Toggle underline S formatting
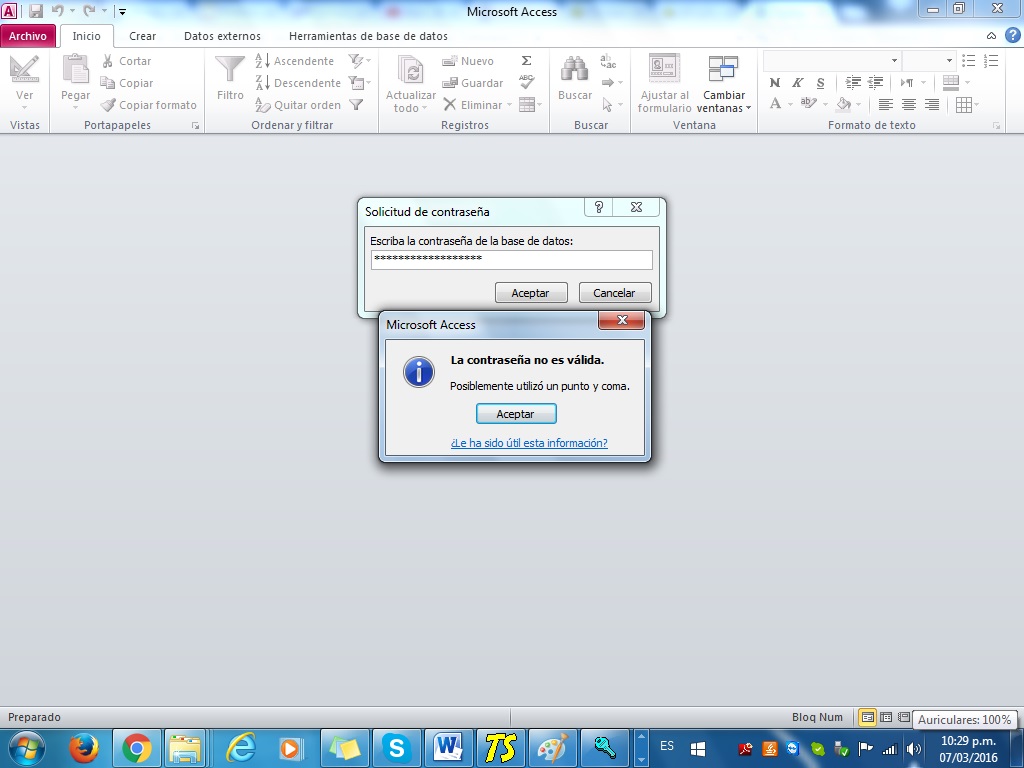This screenshot has width=1024, height=768. 820,83
